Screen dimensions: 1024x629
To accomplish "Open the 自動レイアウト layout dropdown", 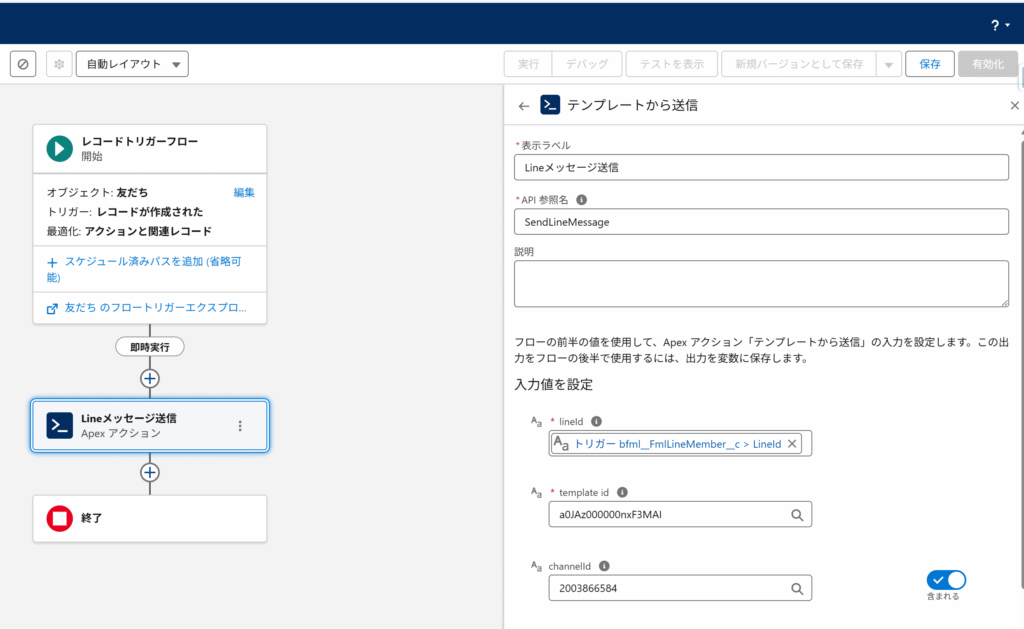I will [x=132, y=64].
